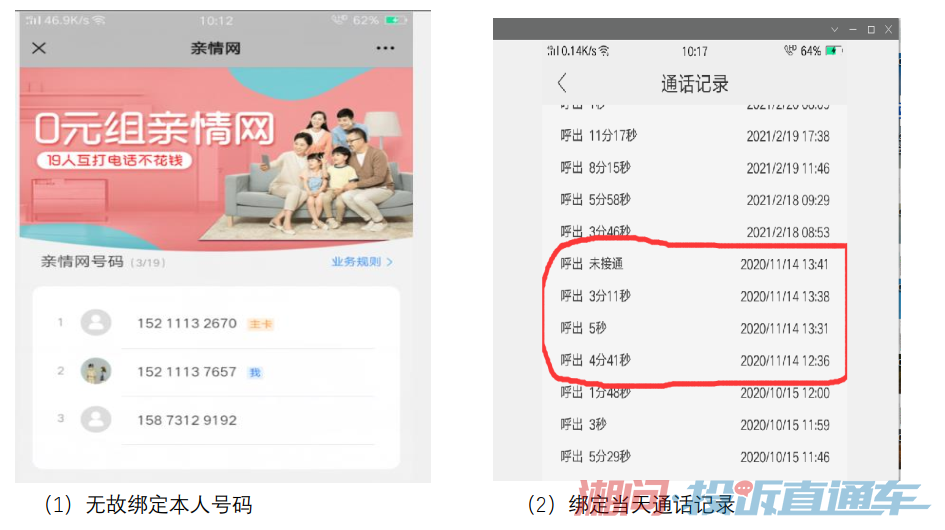
Task: Select the 未接通 call record entry
Action: (694, 264)
